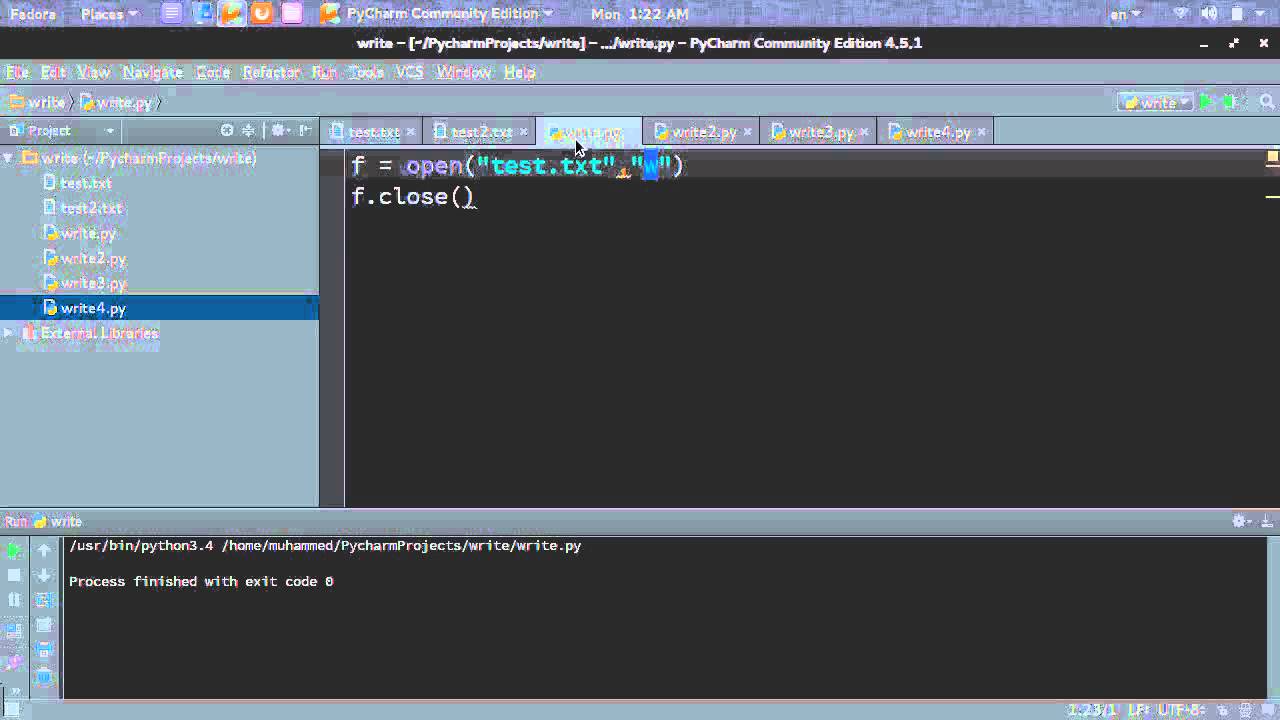Close the write4.py editor tab

[982, 132]
